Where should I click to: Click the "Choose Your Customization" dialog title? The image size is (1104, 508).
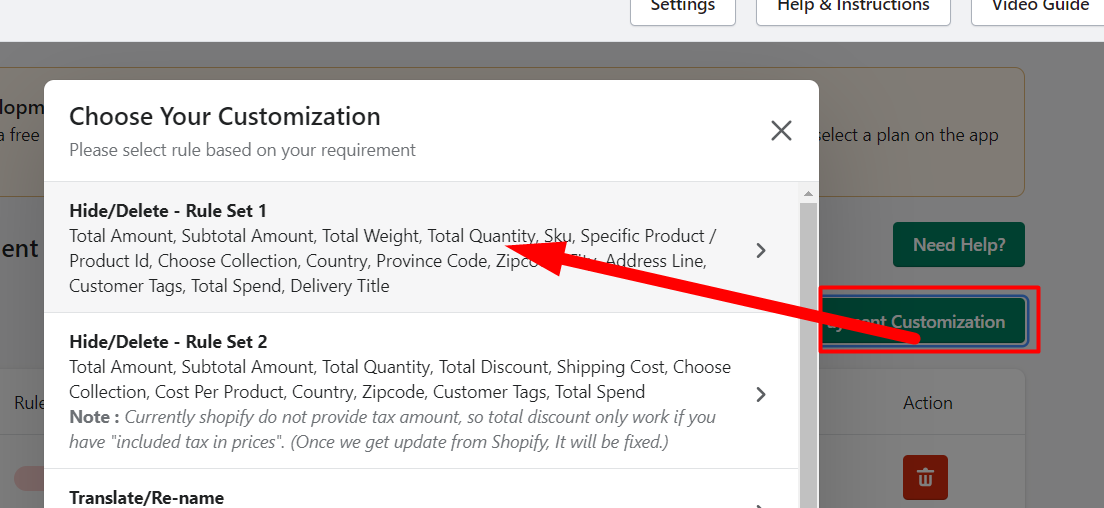(x=225, y=116)
